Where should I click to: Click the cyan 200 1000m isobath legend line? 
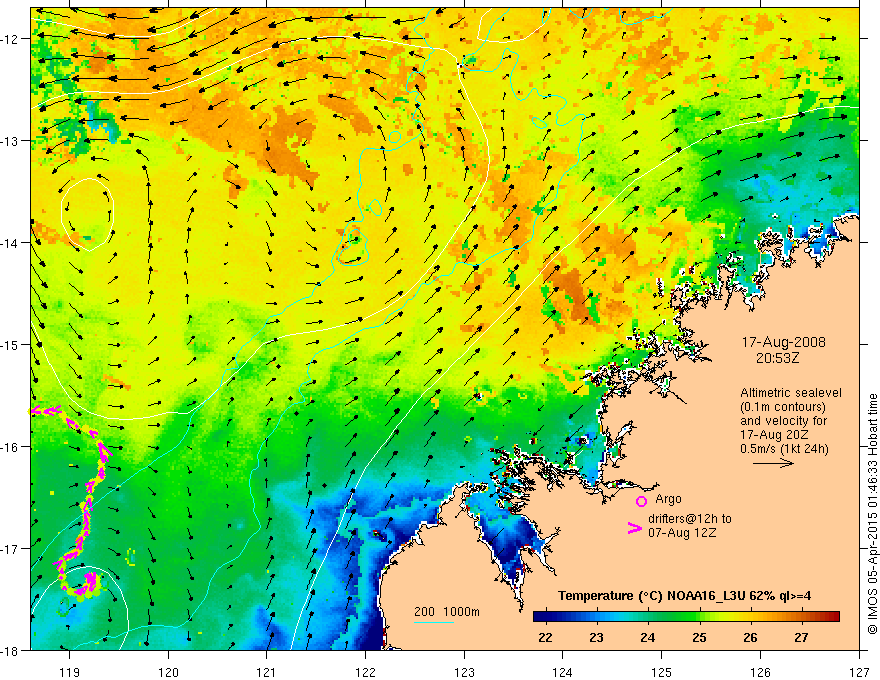433,622
